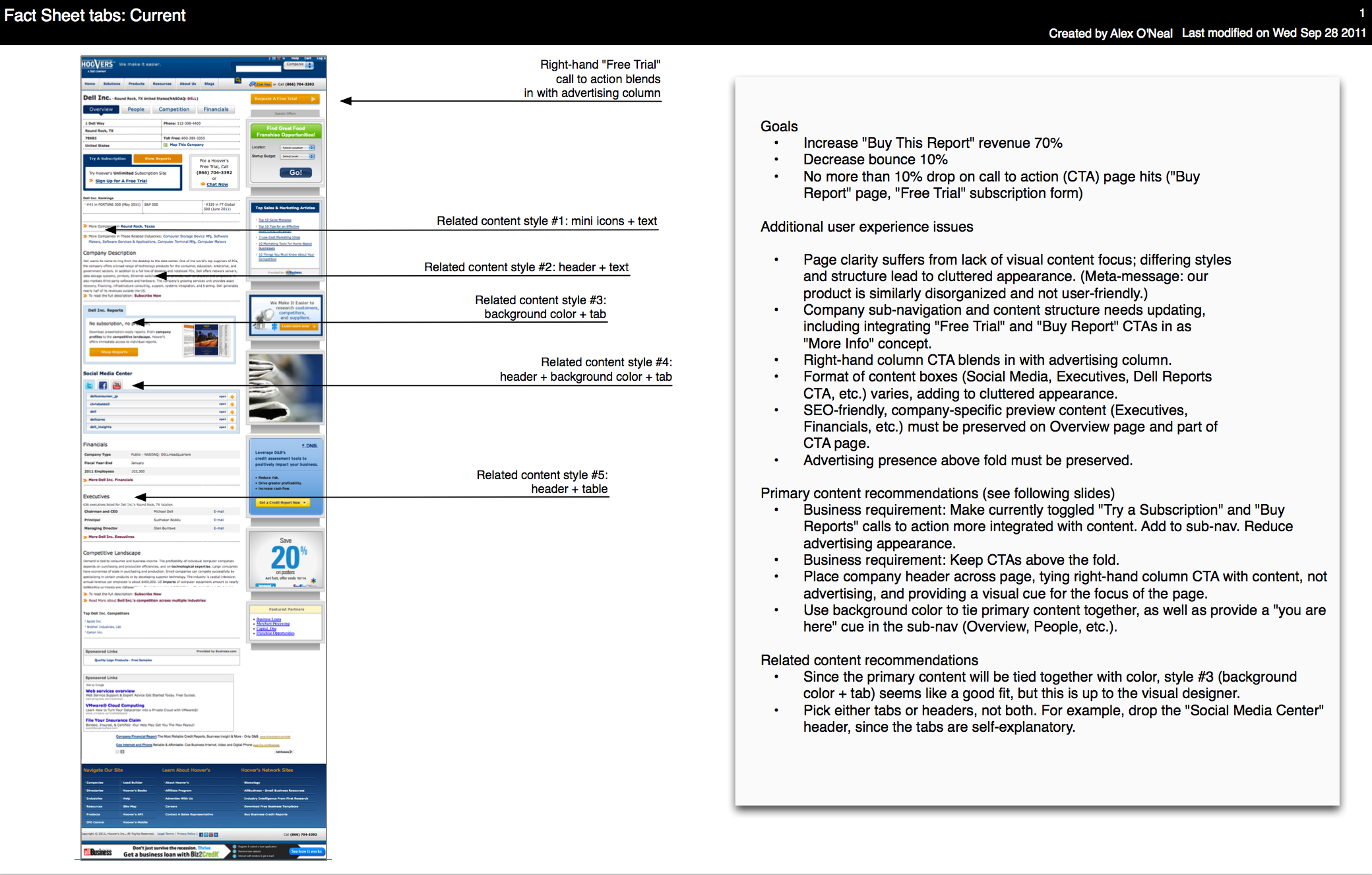Click About Hoover's link in the blue footer
The height and width of the screenshot is (875, 1372).
177,783
